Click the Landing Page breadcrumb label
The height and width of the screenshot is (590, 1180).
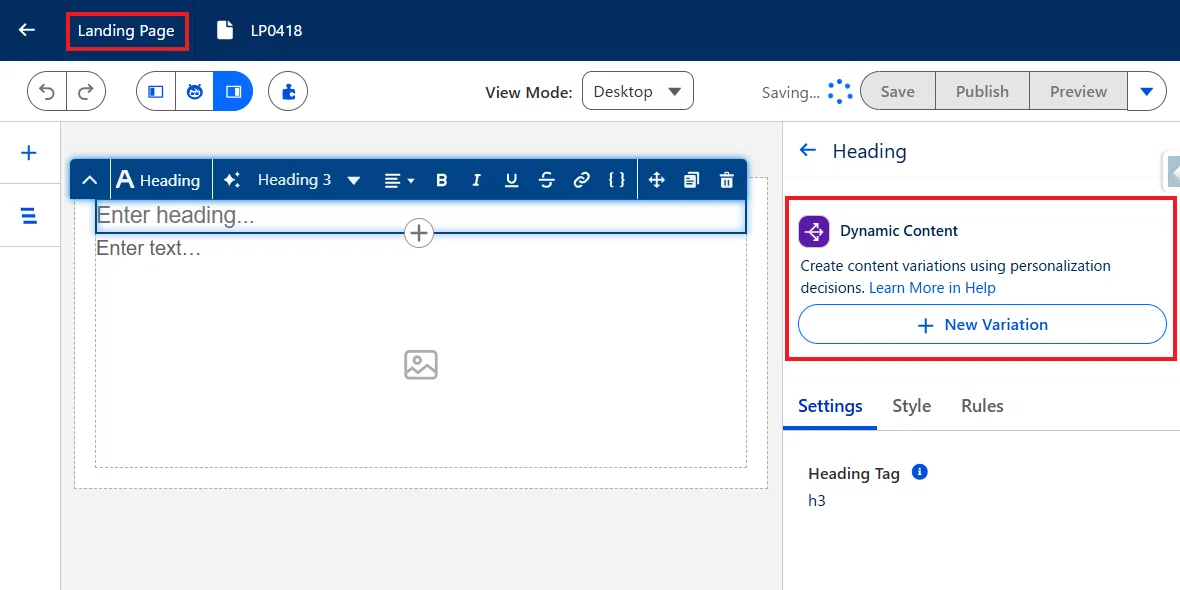click(126, 31)
